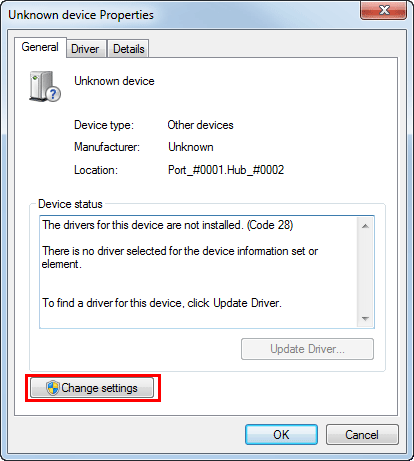Open the Details tab
This screenshot has height=461, width=414.
[128, 49]
